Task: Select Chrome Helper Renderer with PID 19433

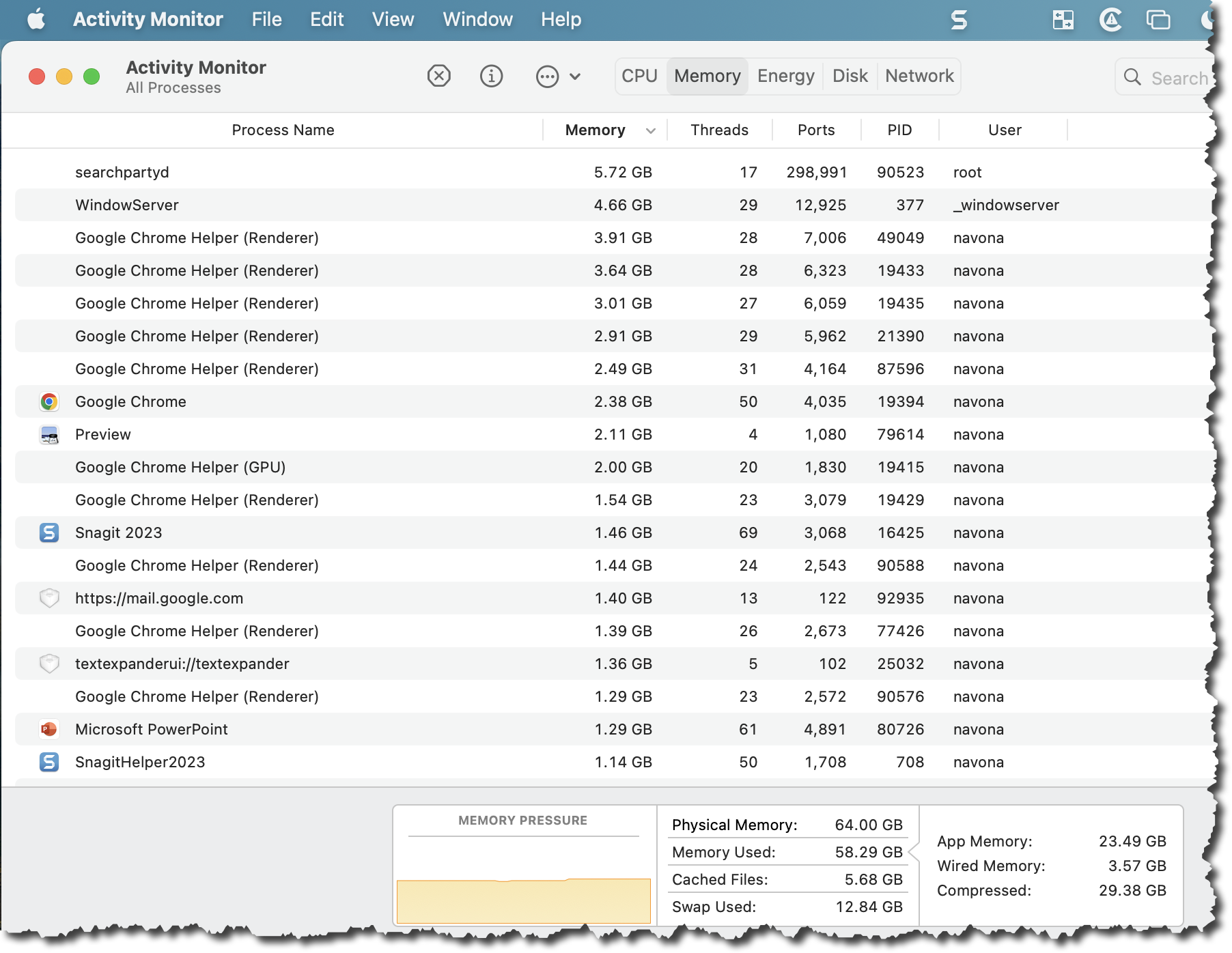Action: [612, 270]
